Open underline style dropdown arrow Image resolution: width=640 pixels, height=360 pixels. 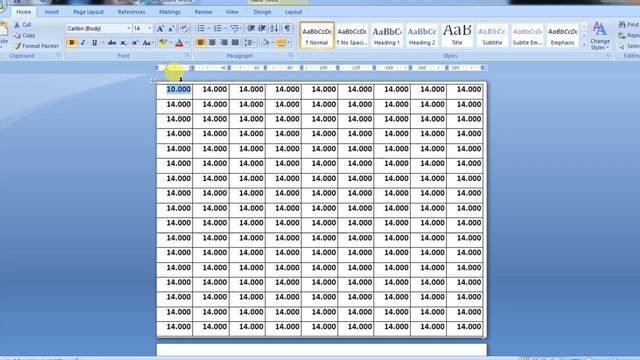click(x=102, y=42)
